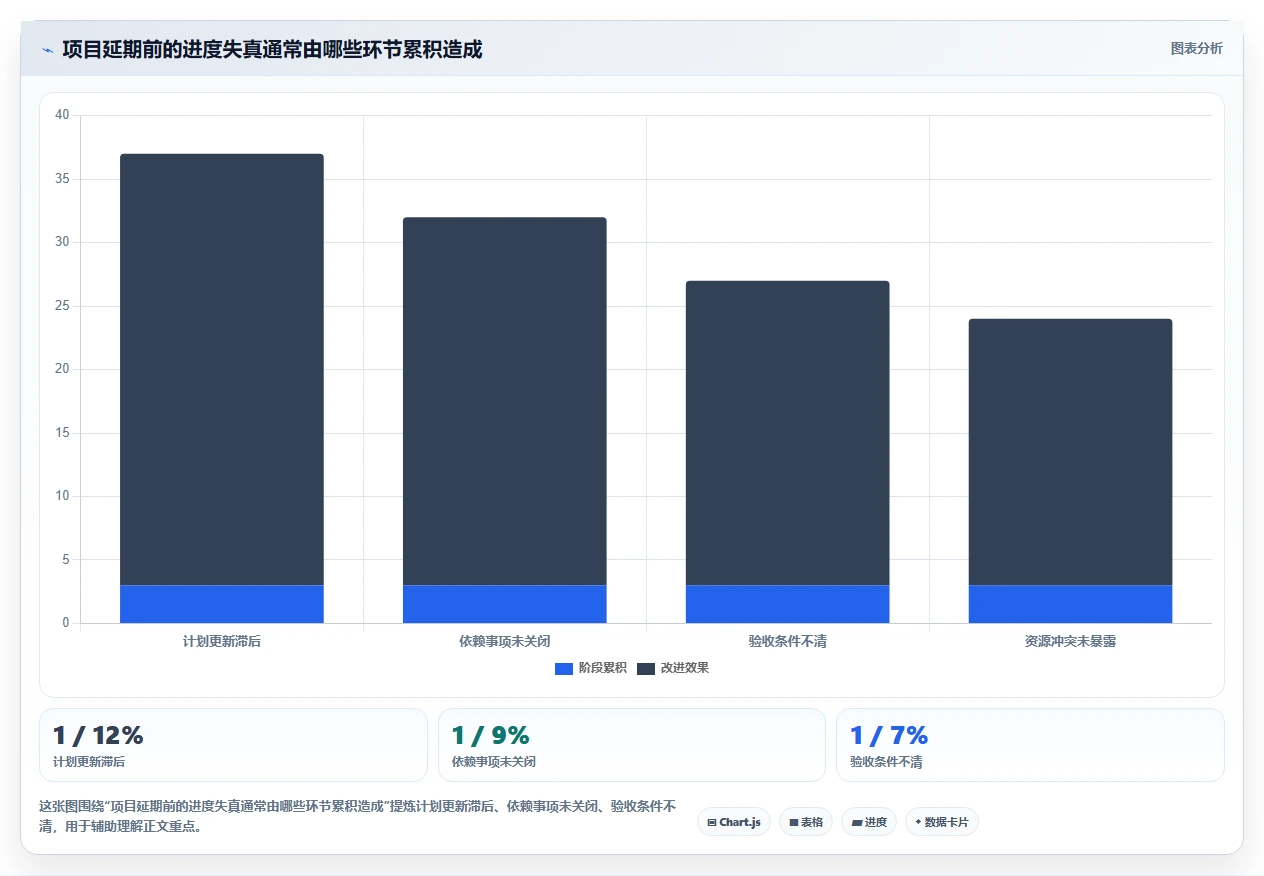Click the x-axis label 计划更新滞后
Viewport: 1264px width, 876px height.
tap(222, 641)
